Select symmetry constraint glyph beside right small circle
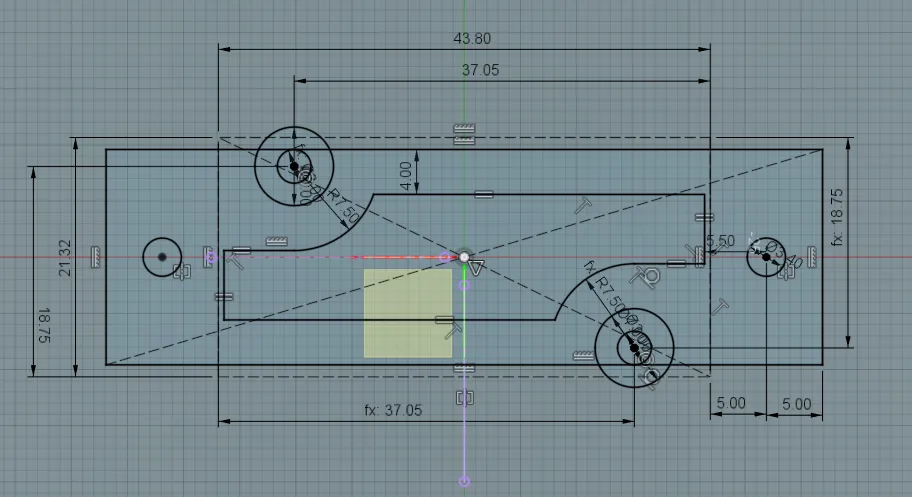 pyautogui.click(x=786, y=271)
